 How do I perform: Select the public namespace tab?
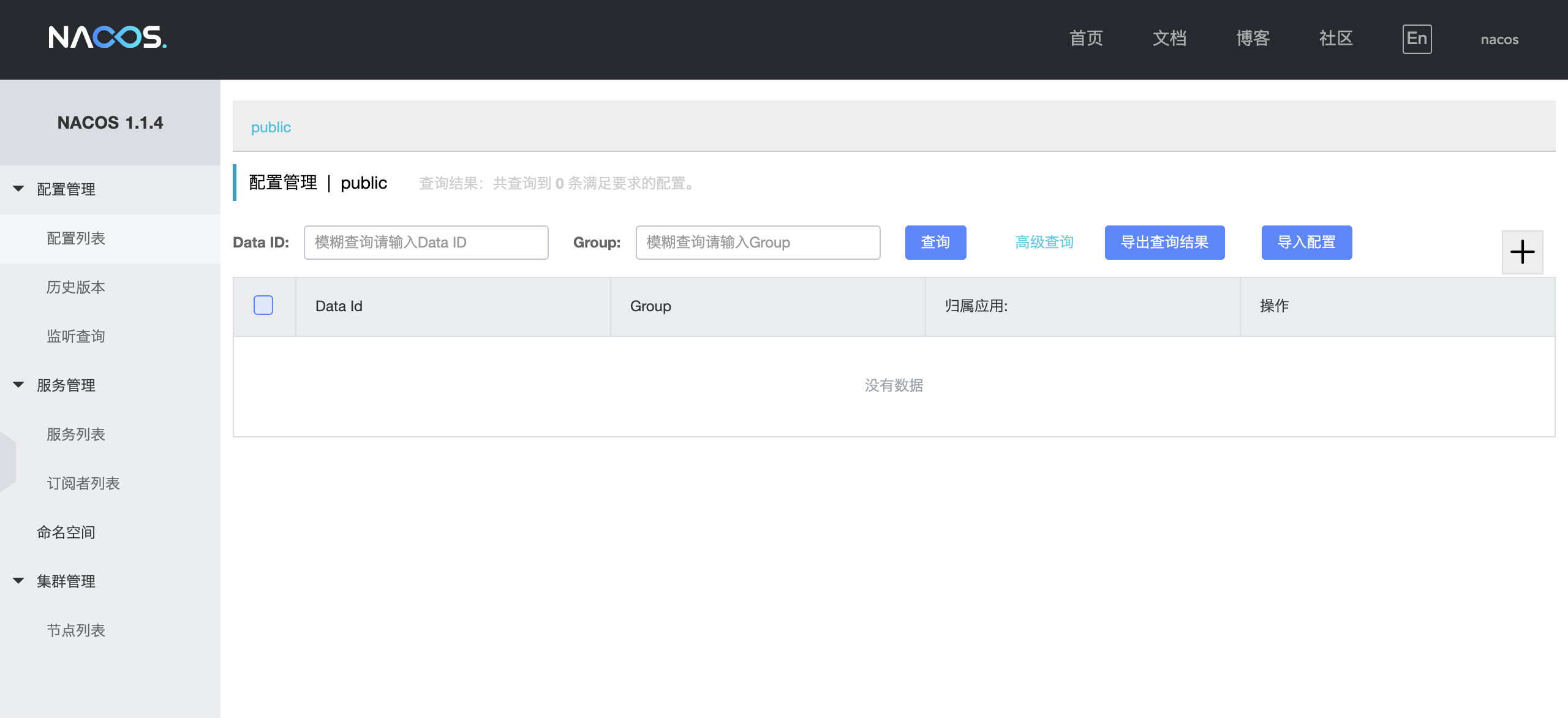point(271,127)
